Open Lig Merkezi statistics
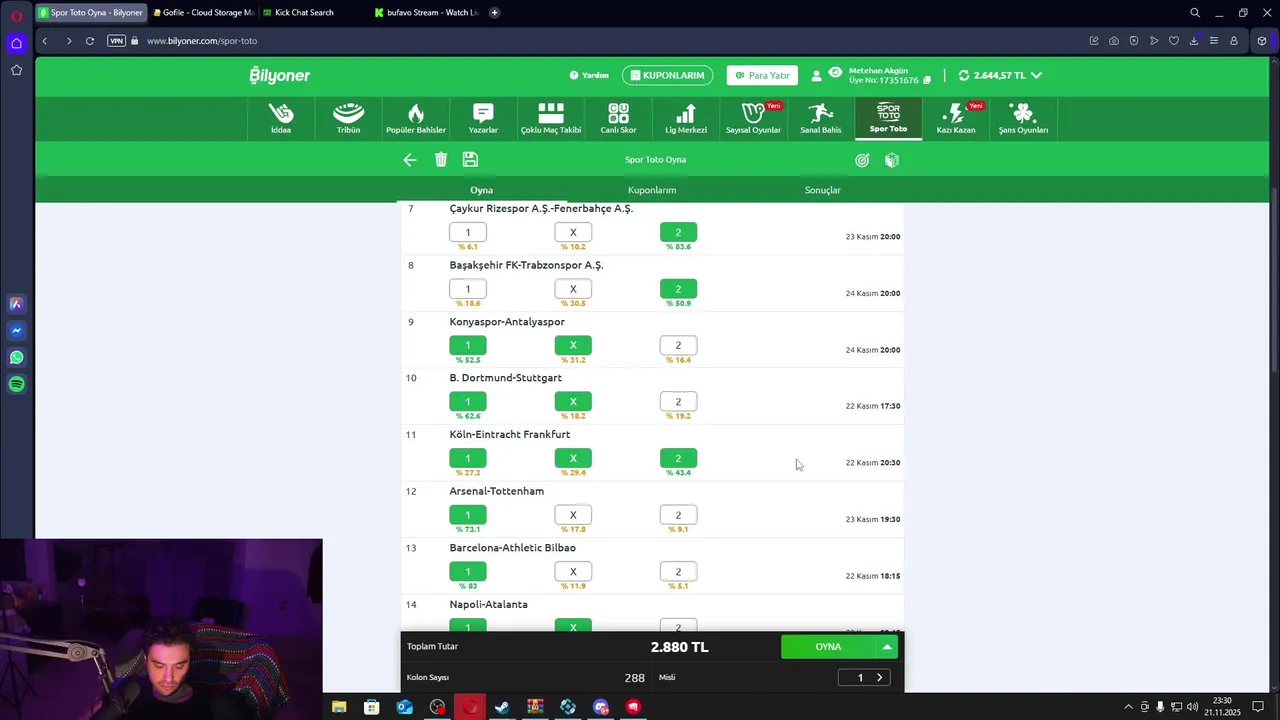 [686, 118]
